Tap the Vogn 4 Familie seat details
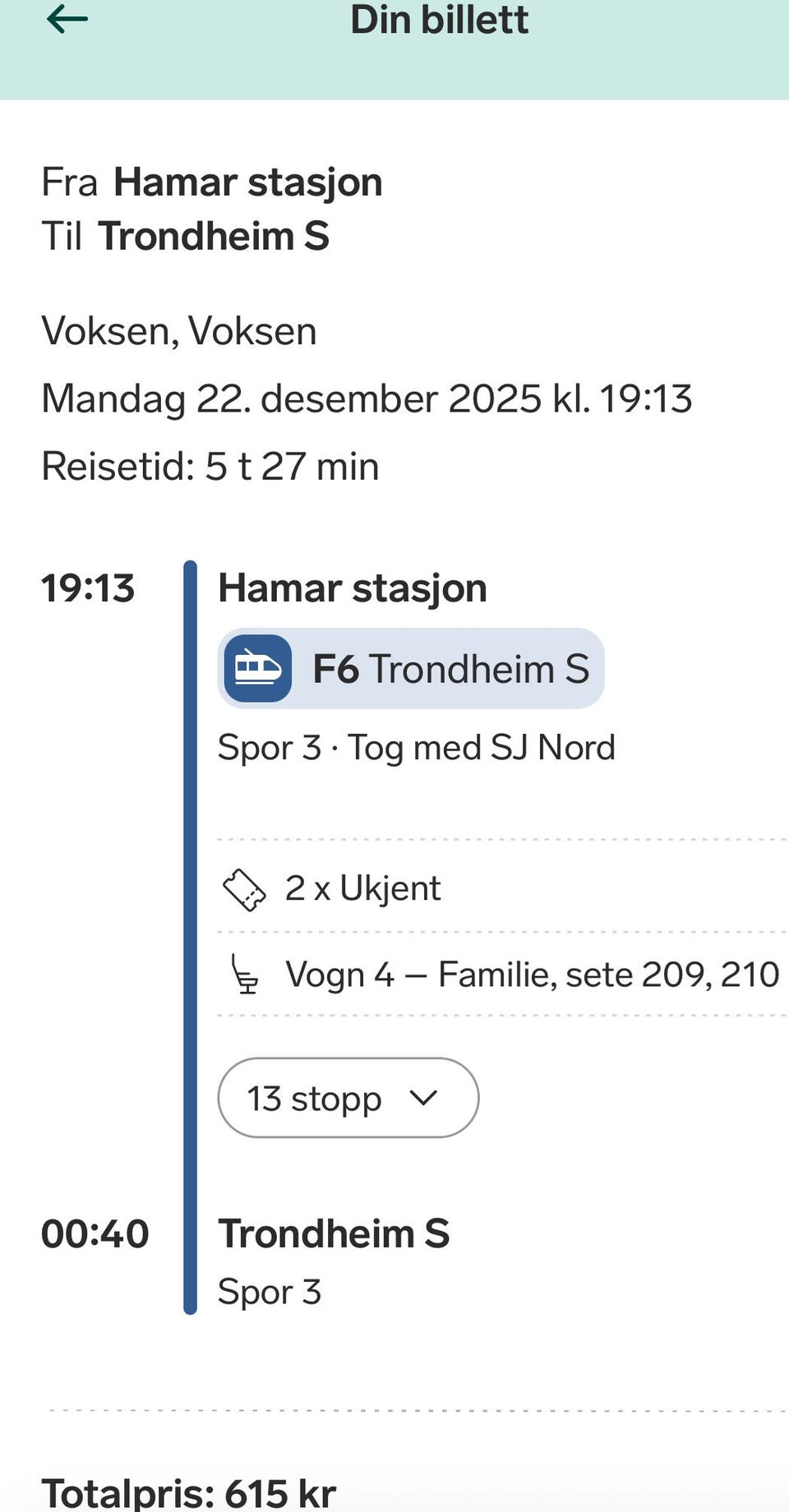 [x=532, y=975]
